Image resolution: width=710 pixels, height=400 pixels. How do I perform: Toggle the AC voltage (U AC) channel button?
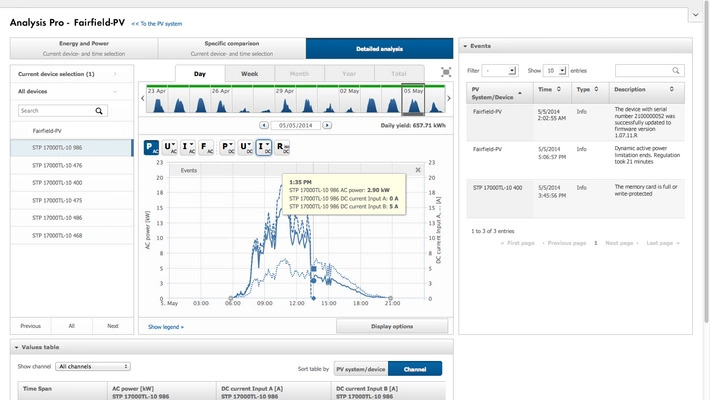170,147
